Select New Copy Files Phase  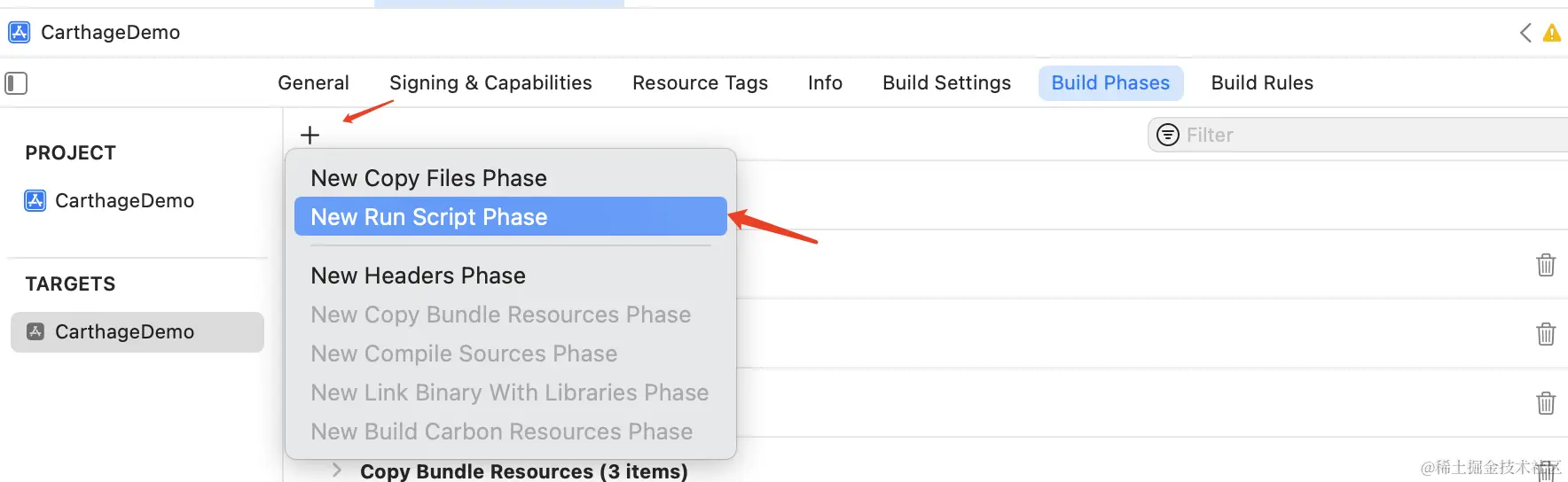click(429, 178)
